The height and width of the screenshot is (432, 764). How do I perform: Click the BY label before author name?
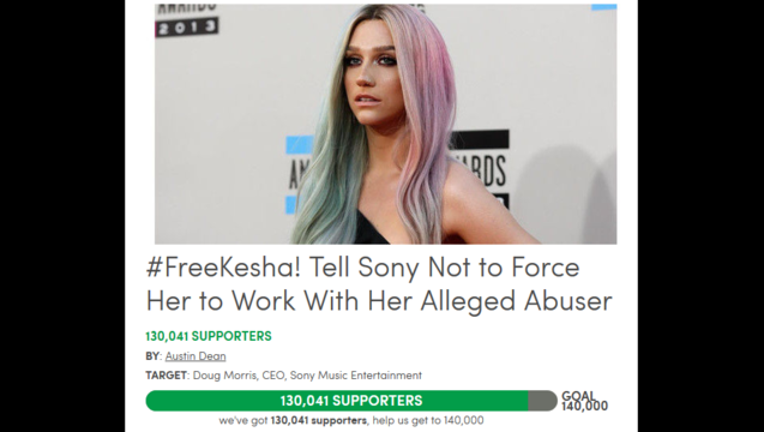pyautogui.click(x=153, y=356)
